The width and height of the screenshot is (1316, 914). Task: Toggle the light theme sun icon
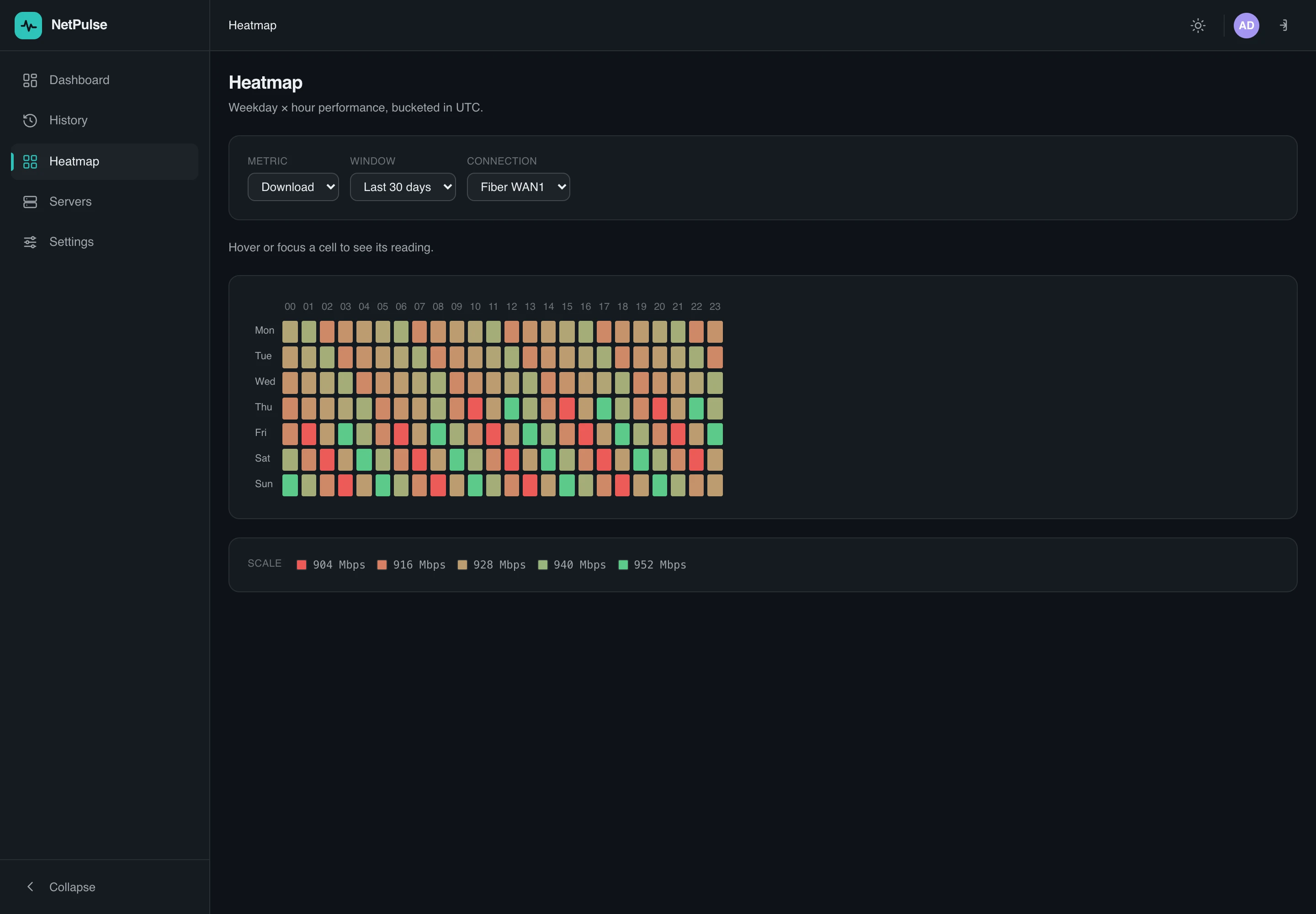[x=1198, y=25]
